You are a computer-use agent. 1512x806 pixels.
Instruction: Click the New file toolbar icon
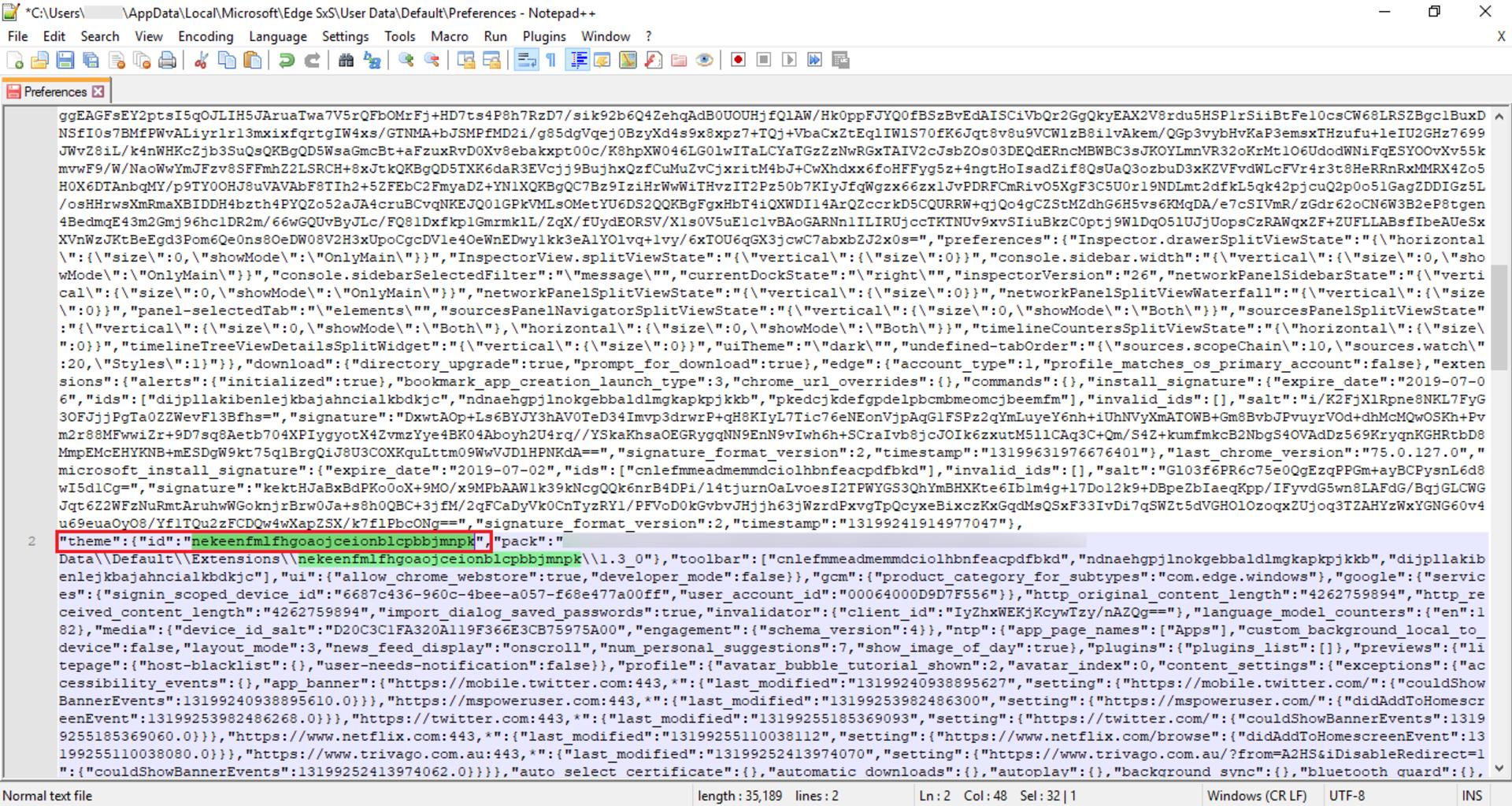pyautogui.click(x=15, y=61)
